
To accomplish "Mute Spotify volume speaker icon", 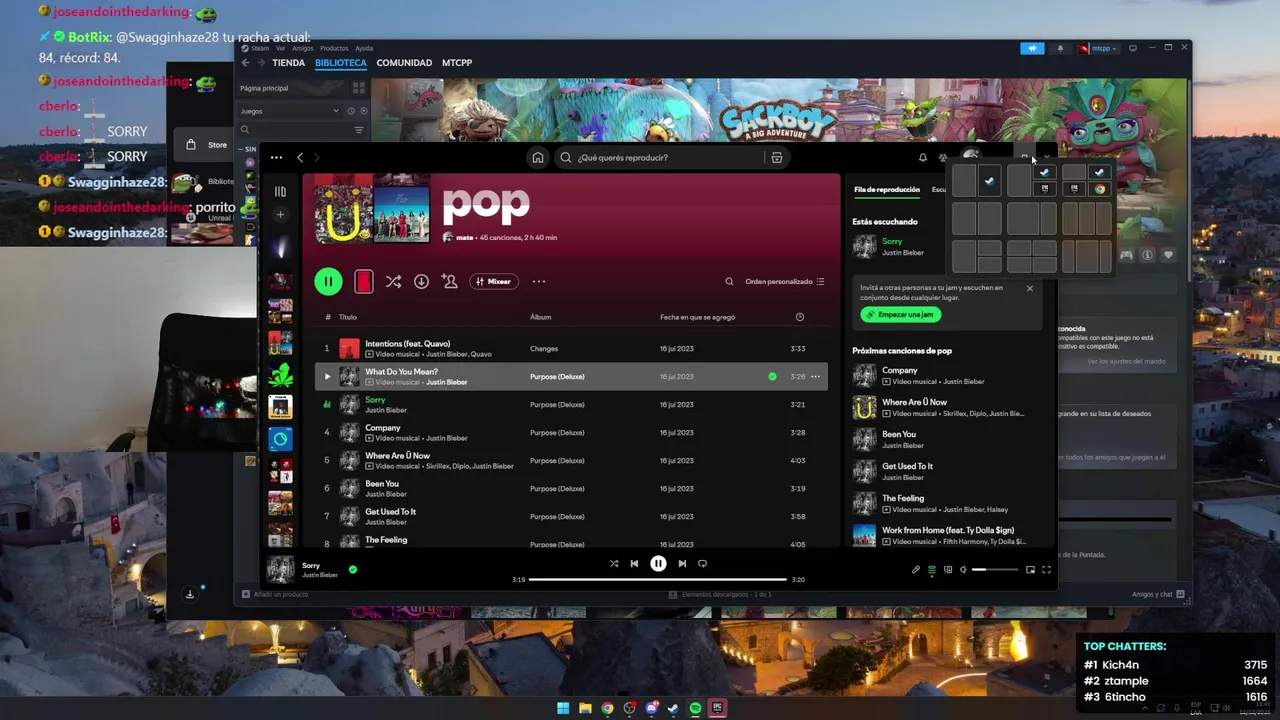I will click(963, 570).
